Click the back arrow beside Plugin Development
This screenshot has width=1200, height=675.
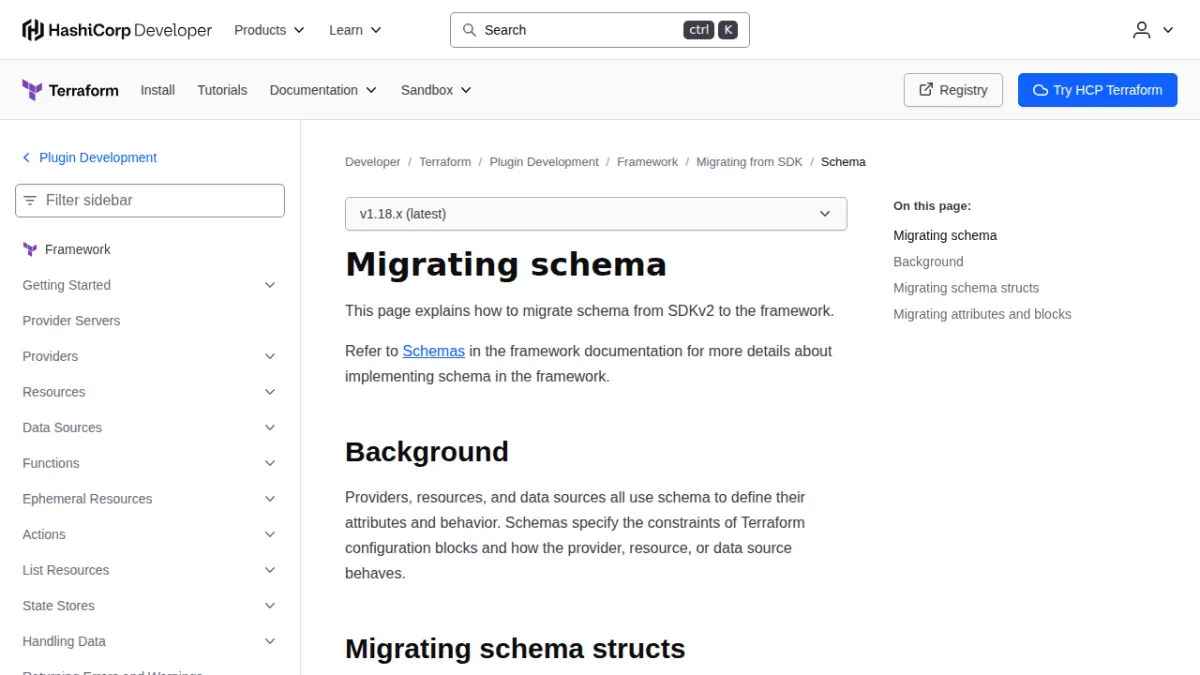(27, 158)
